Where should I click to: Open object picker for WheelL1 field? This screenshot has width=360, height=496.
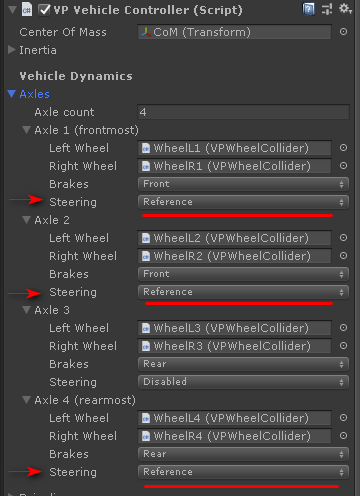[x=343, y=148]
